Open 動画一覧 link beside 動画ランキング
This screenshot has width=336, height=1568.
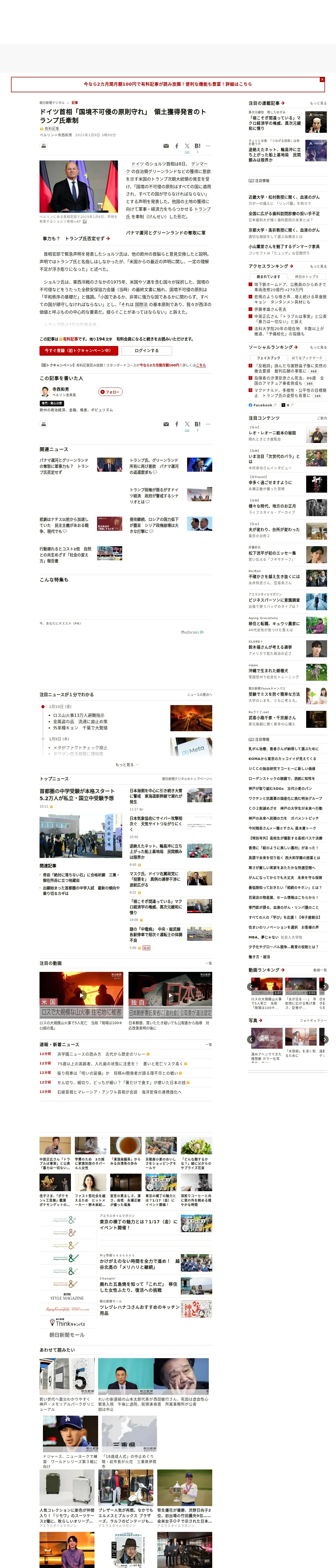coord(320,970)
